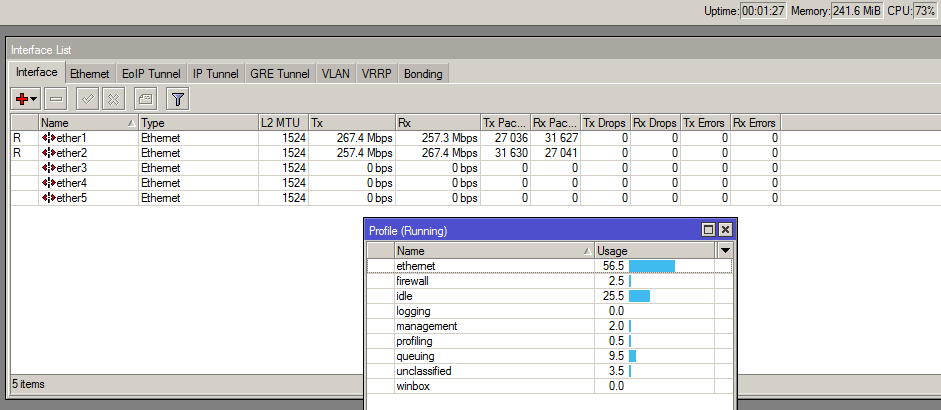
Task: Click the ether3 interface icon
Action: click(x=48, y=168)
